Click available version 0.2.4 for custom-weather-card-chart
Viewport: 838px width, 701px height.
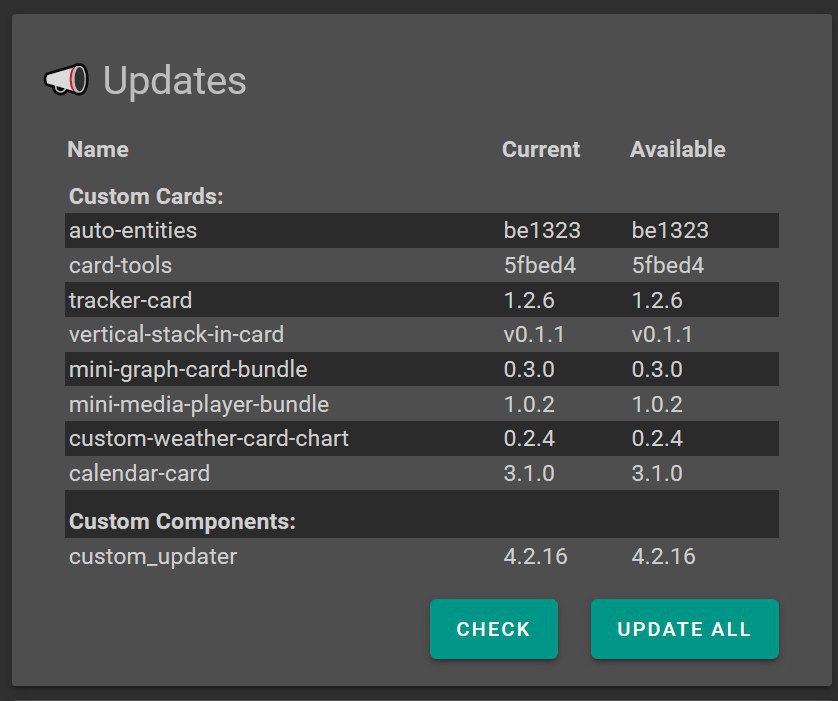click(x=657, y=439)
